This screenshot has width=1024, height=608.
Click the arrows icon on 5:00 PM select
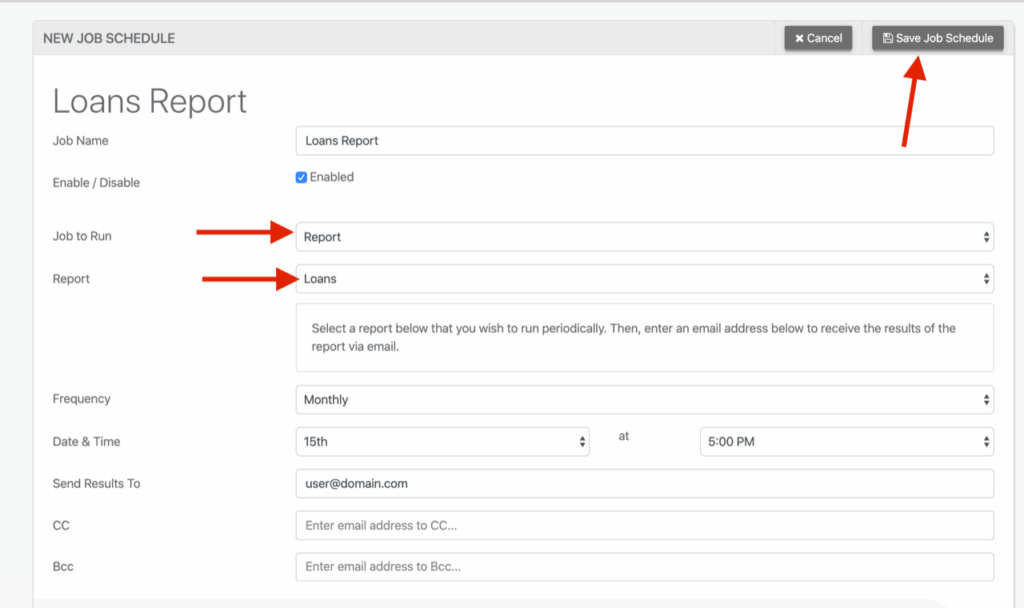click(986, 441)
